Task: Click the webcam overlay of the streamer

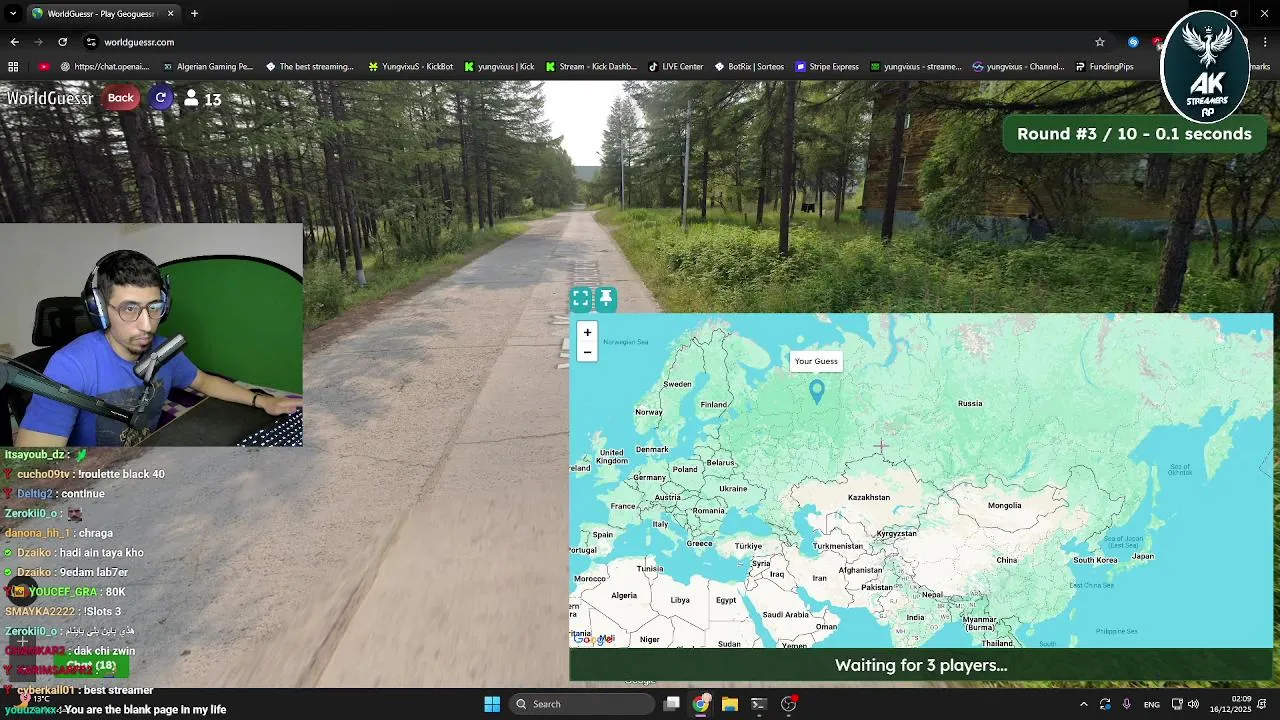Action: pos(151,335)
